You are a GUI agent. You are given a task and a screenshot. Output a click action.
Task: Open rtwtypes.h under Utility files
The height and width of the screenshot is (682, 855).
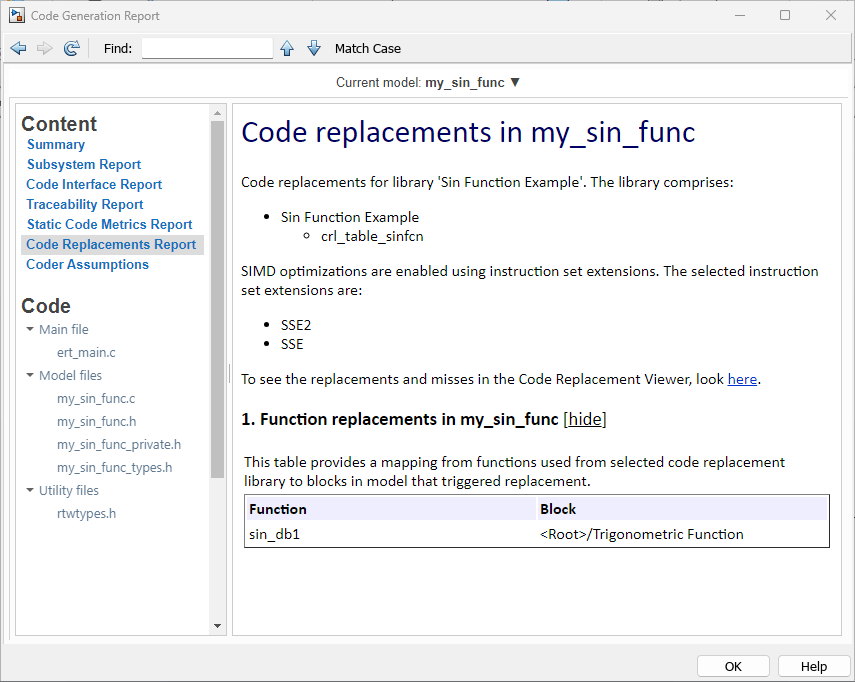(87, 513)
